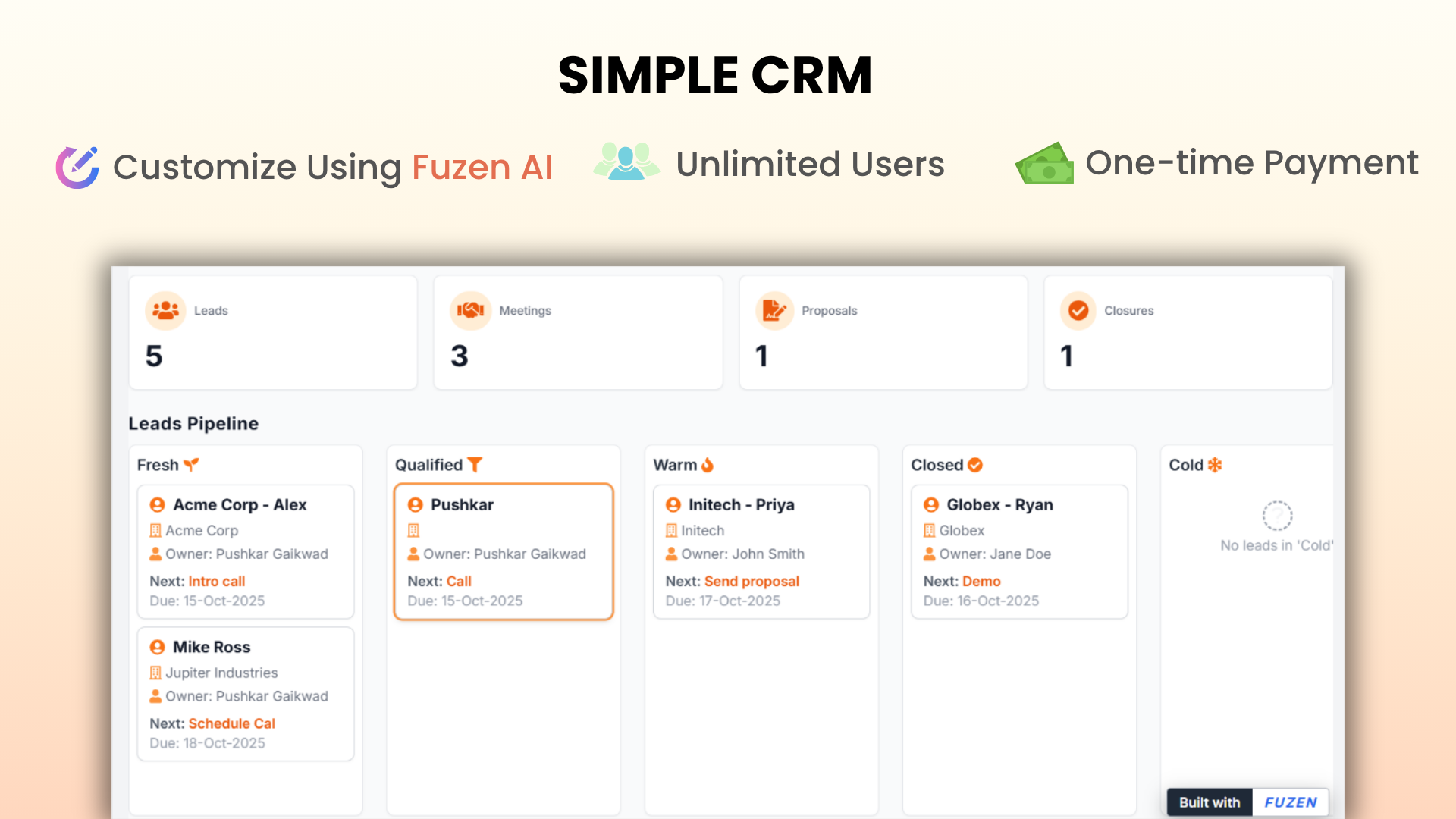The height and width of the screenshot is (819, 1456).
Task: Click the Fuzen AI pencil logo icon
Action: (x=77, y=167)
